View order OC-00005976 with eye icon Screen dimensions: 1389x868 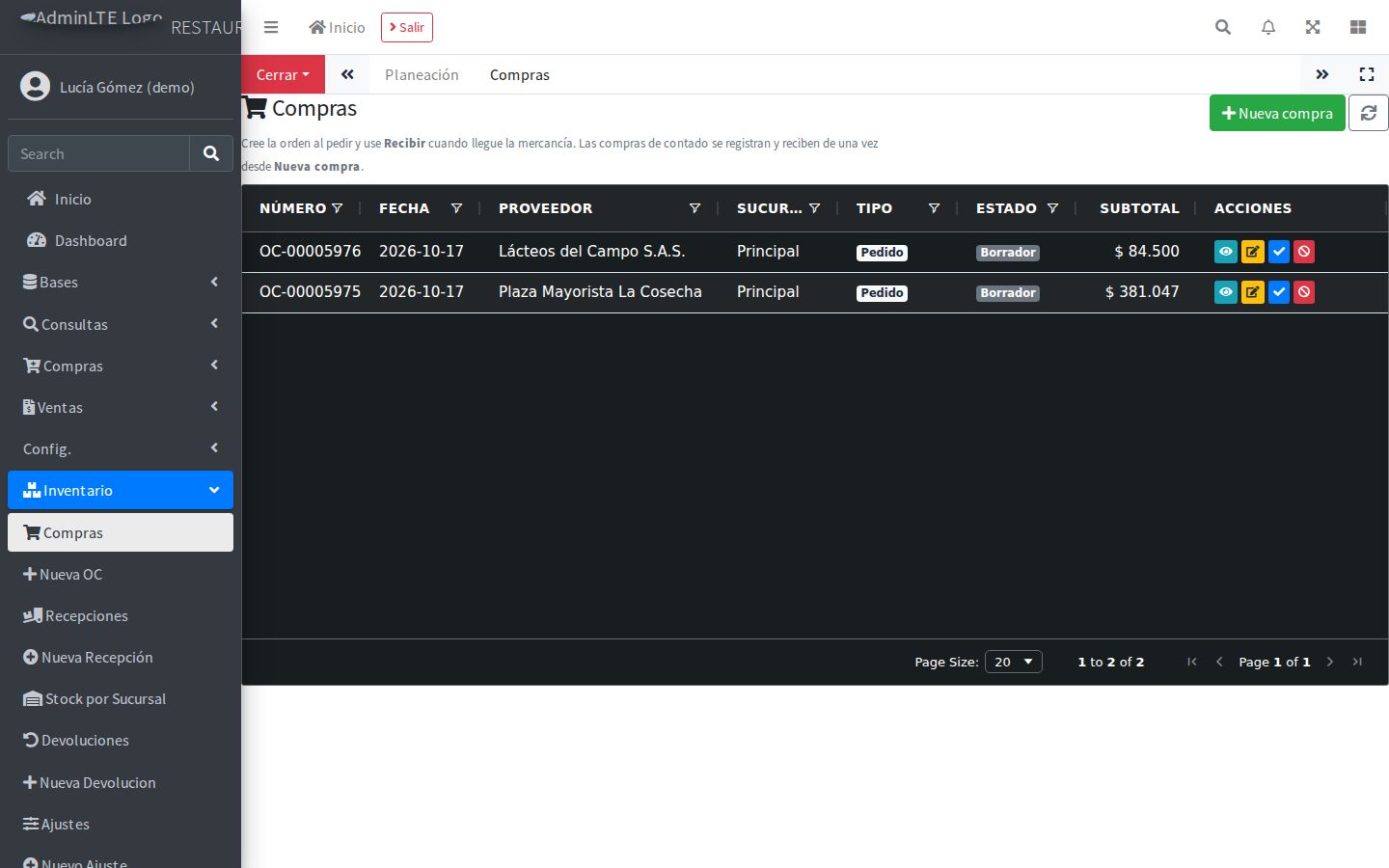pos(1225,252)
